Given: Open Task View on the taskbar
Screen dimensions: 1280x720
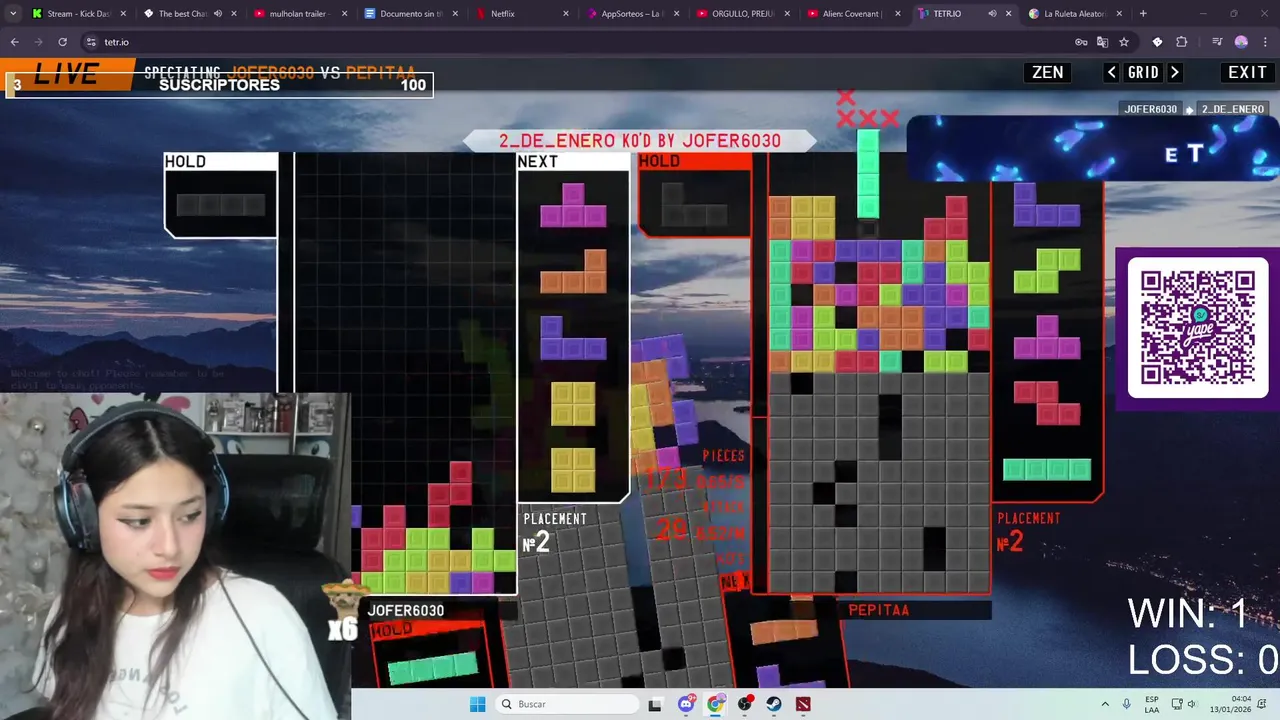Looking at the screenshot, I should (655, 704).
